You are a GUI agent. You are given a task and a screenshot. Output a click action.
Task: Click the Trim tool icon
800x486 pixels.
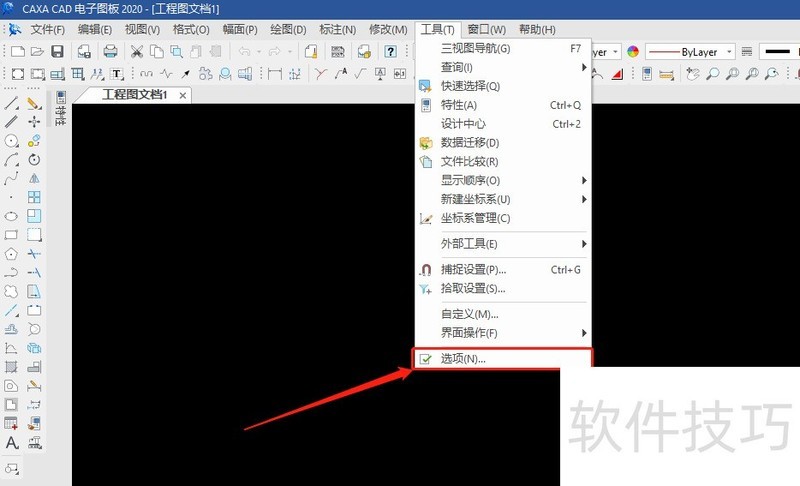tap(34, 254)
